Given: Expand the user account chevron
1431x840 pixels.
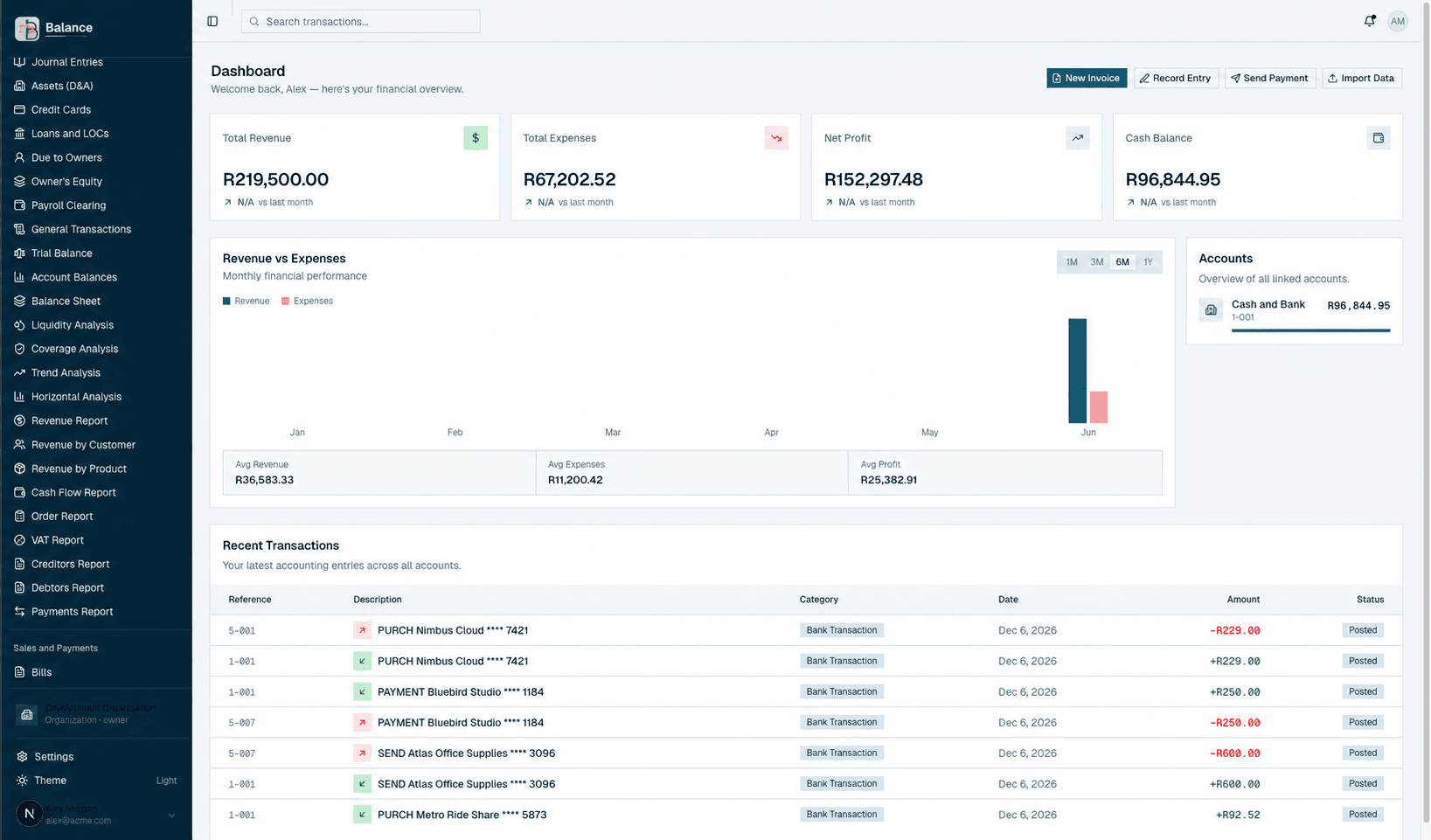Looking at the screenshot, I should point(171,816).
